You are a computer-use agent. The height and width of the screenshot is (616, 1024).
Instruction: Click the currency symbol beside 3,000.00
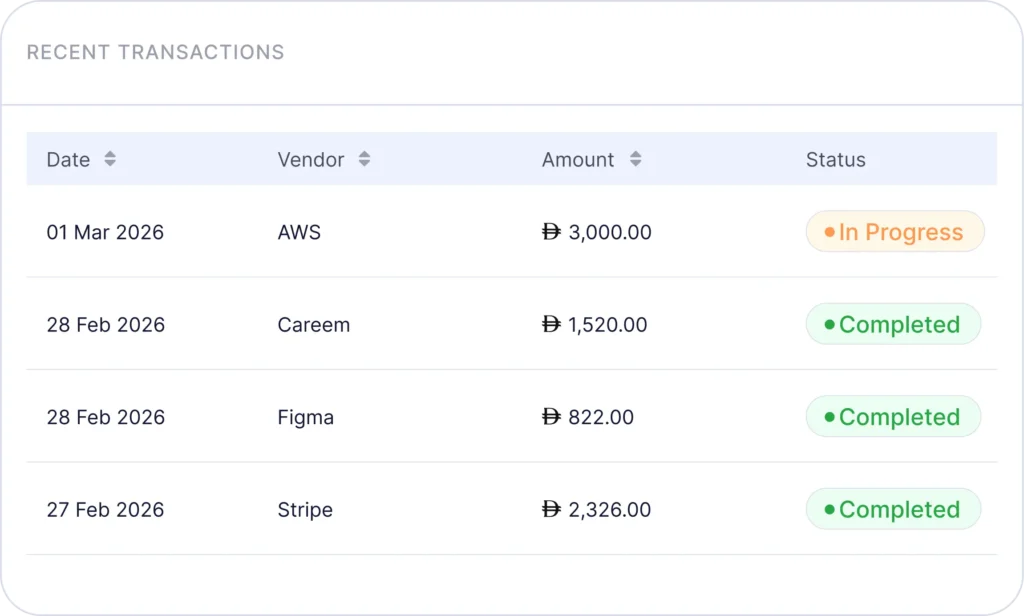(x=551, y=232)
